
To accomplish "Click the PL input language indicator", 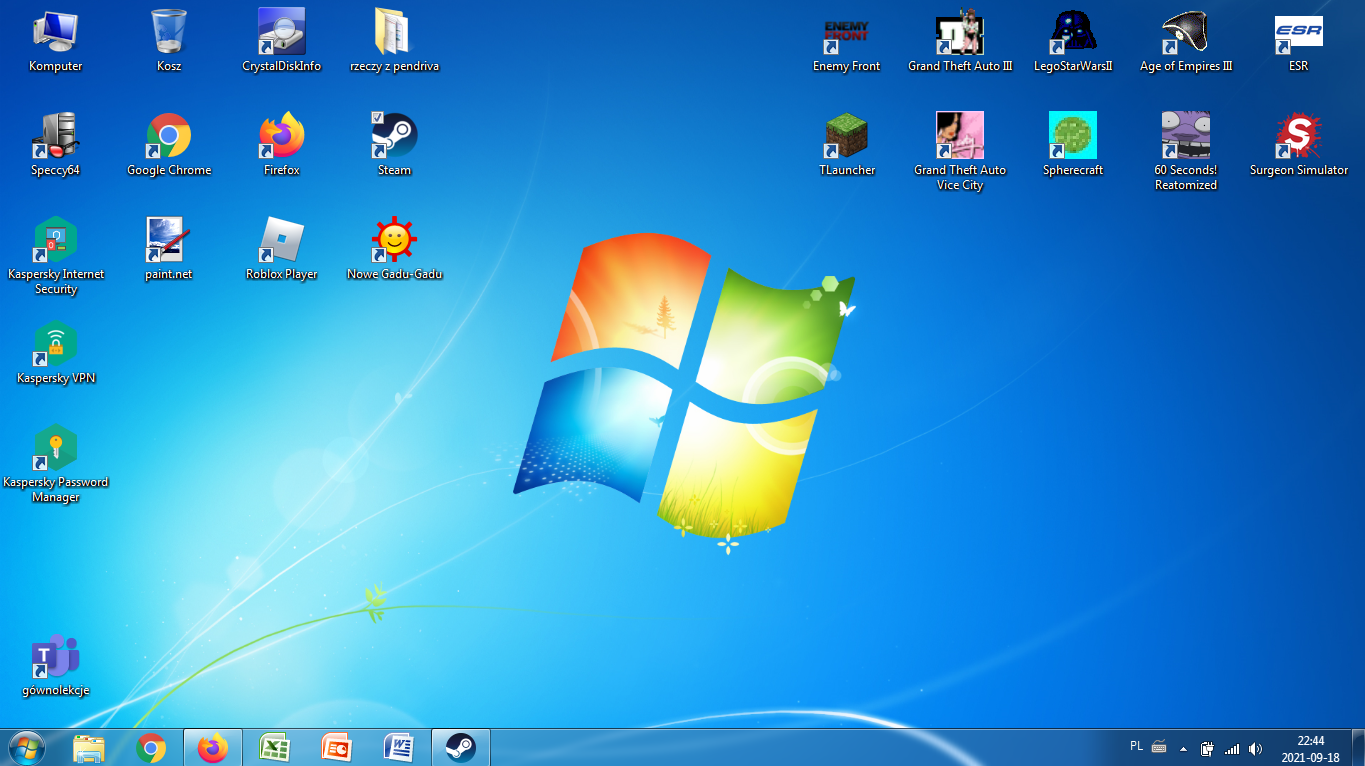I will click(x=1136, y=746).
